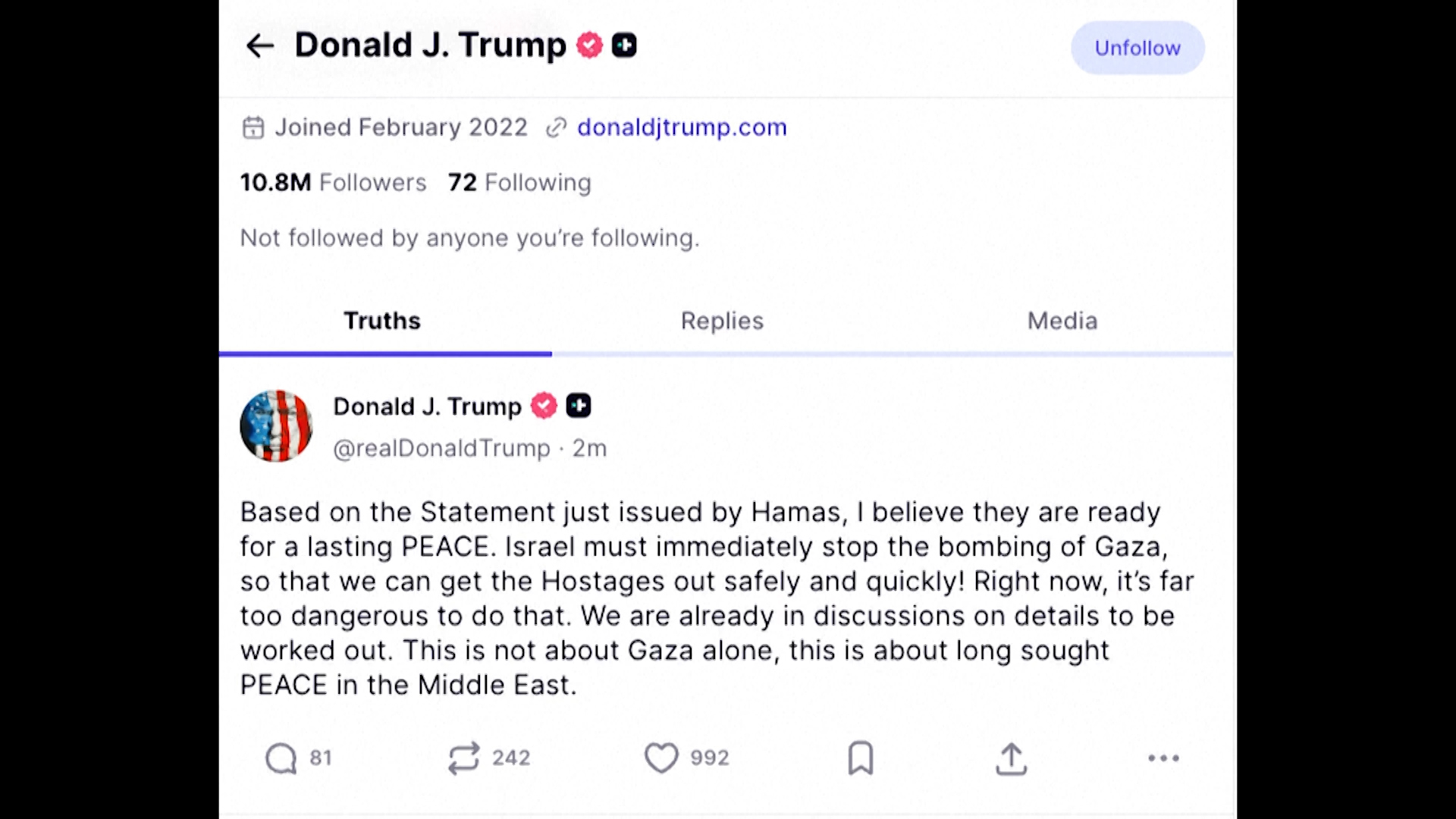Image resolution: width=1456 pixels, height=819 pixels.
Task: Switch to the Replies tab
Action: pyautogui.click(x=722, y=321)
